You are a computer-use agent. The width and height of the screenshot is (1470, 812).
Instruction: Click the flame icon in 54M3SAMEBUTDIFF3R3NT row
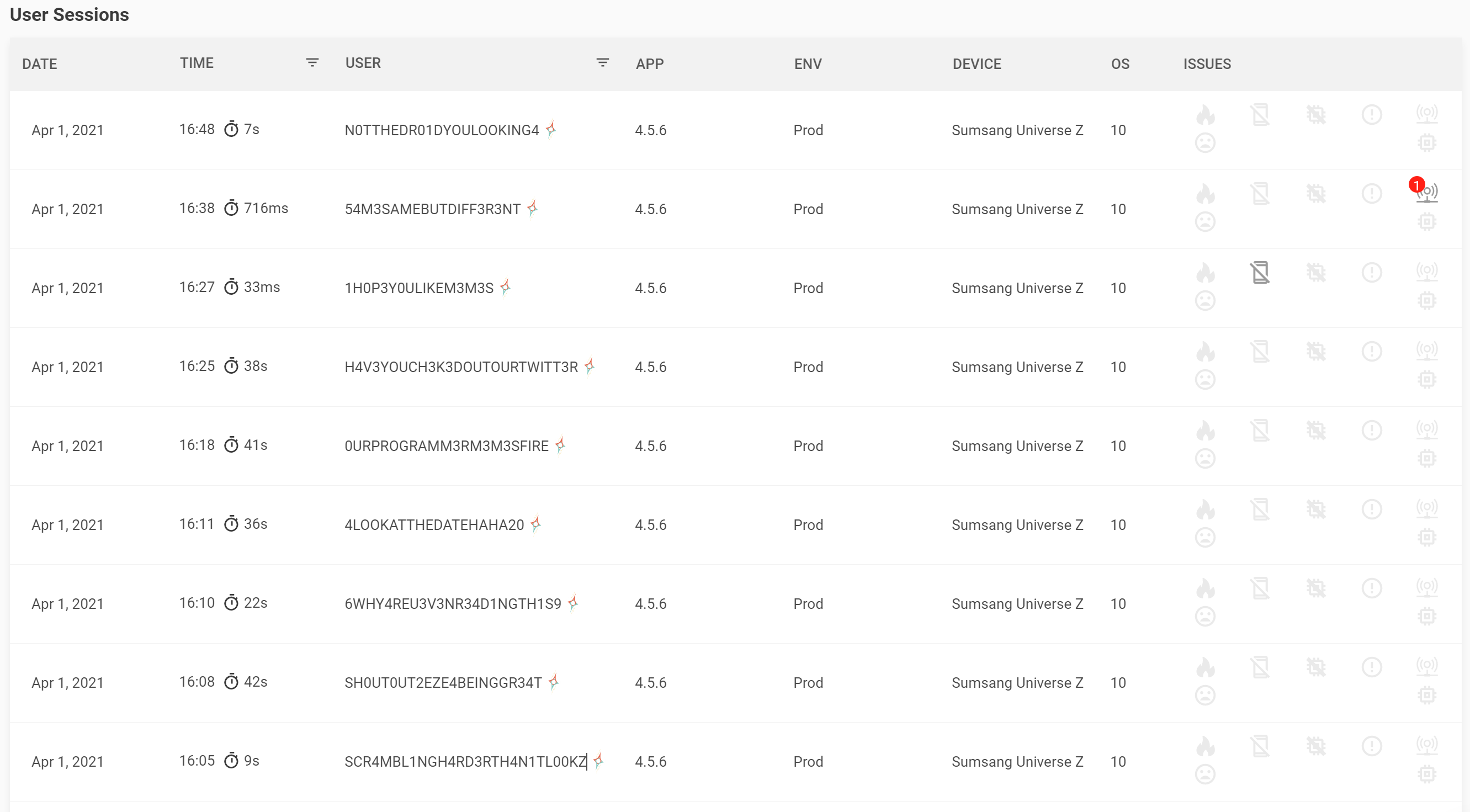point(1205,193)
